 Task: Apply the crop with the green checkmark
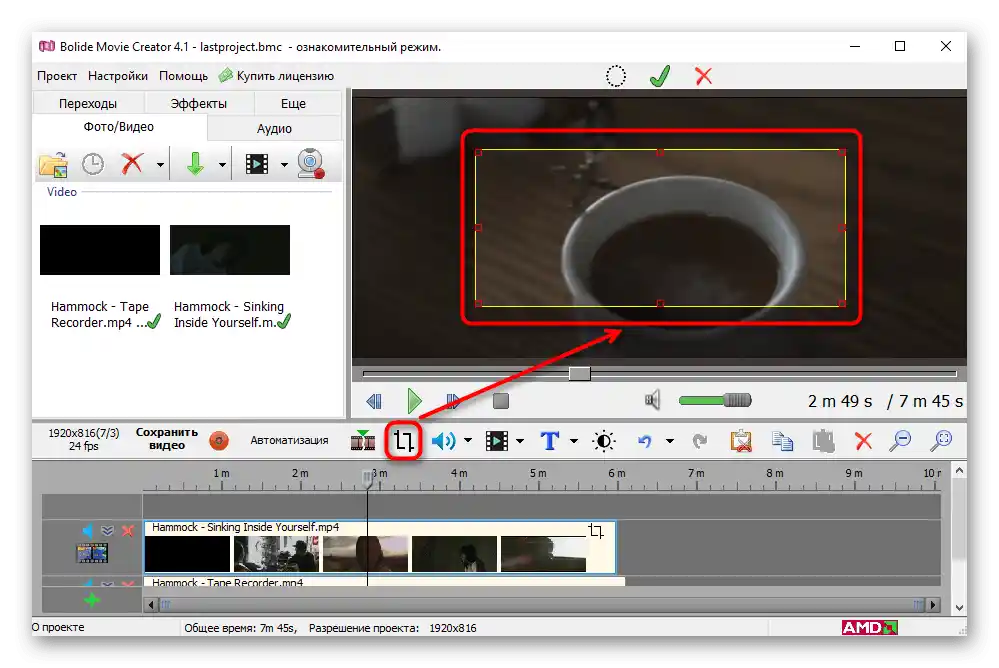point(660,76)
